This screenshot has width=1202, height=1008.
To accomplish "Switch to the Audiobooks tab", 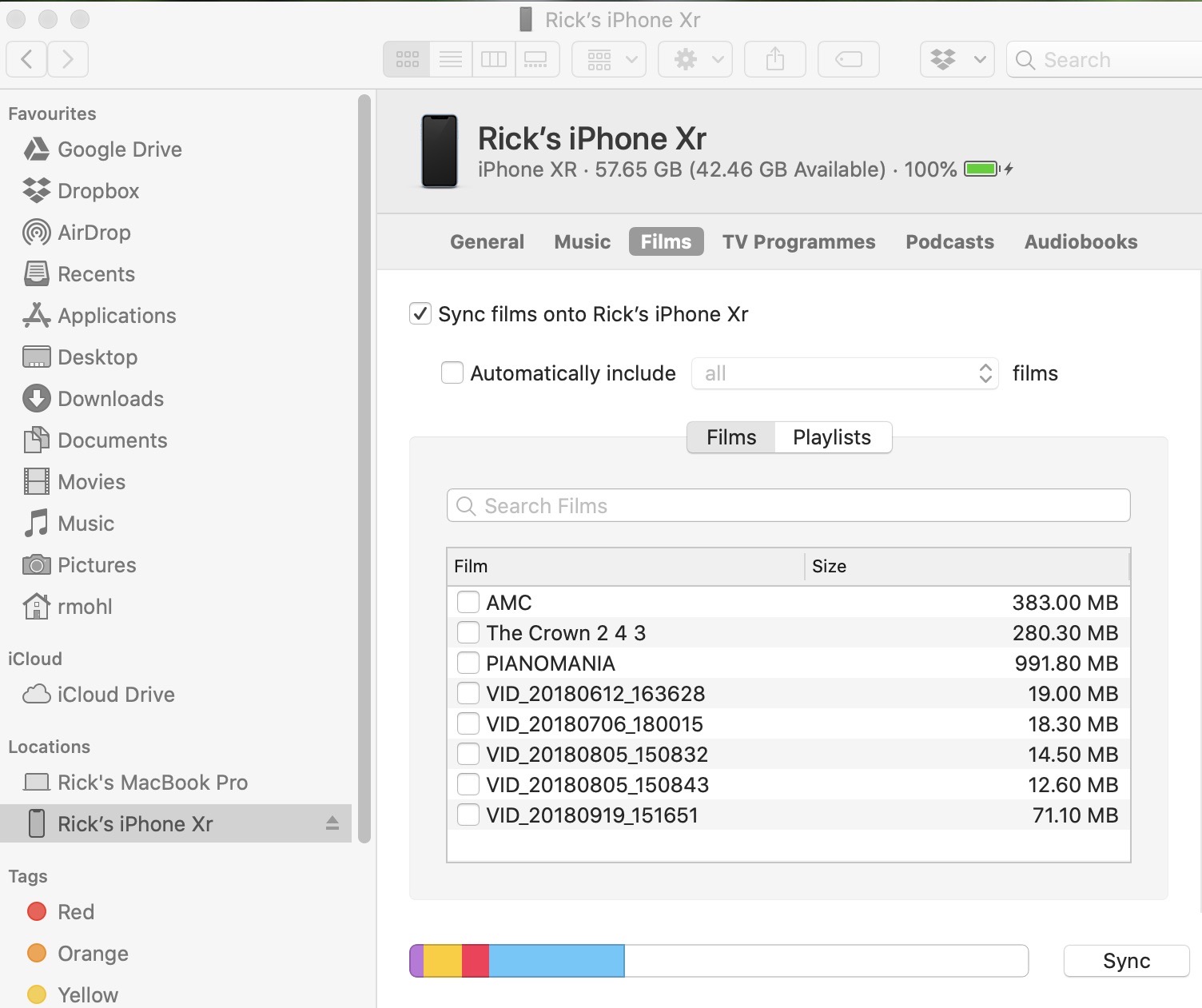I will 1081,241.
